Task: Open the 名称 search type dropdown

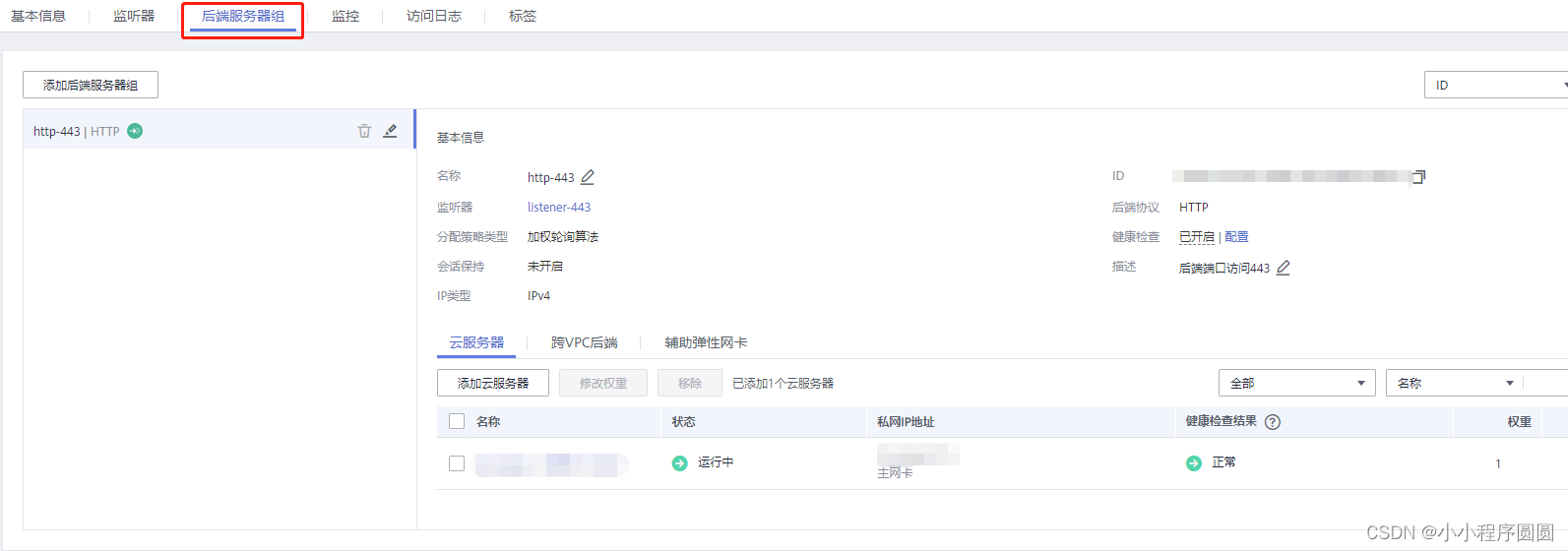Action: 1455,383
